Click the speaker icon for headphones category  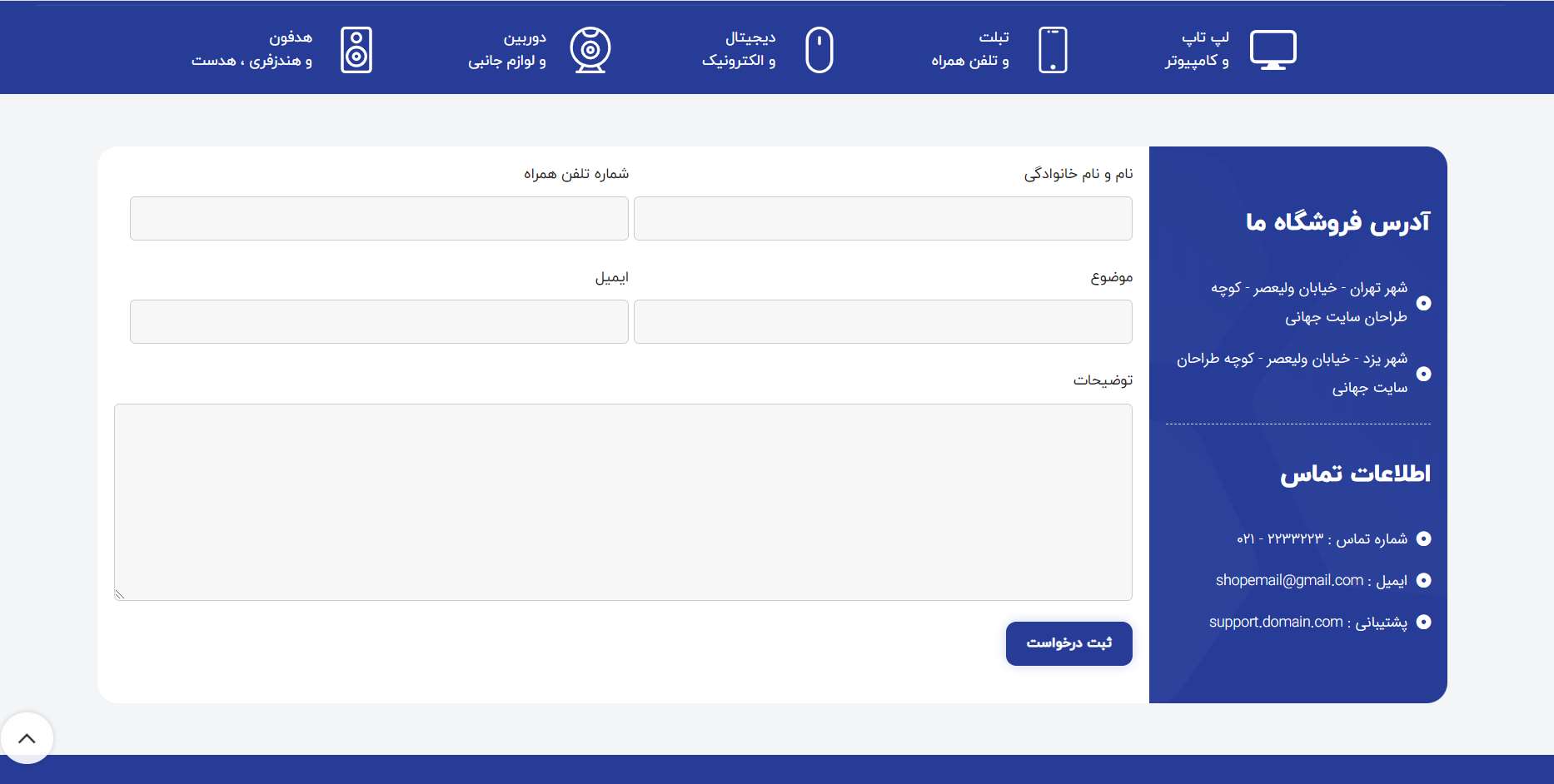pyautogui.click(x=356, y=50)
